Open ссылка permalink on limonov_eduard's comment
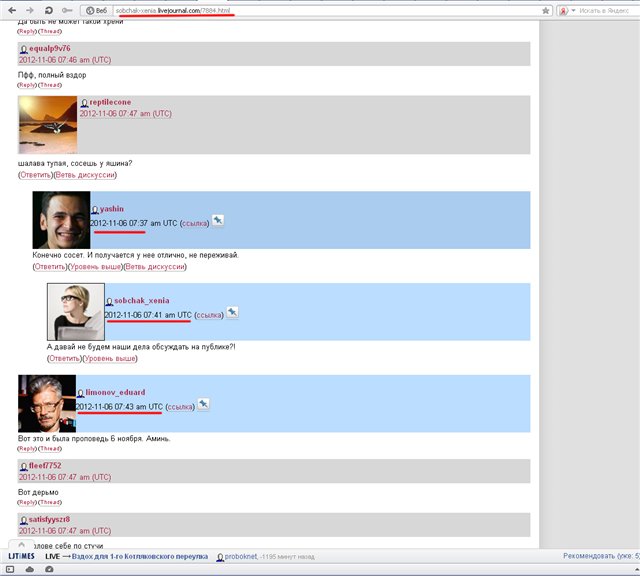Screen dimensions: 640x576 (x=179, y=407)
